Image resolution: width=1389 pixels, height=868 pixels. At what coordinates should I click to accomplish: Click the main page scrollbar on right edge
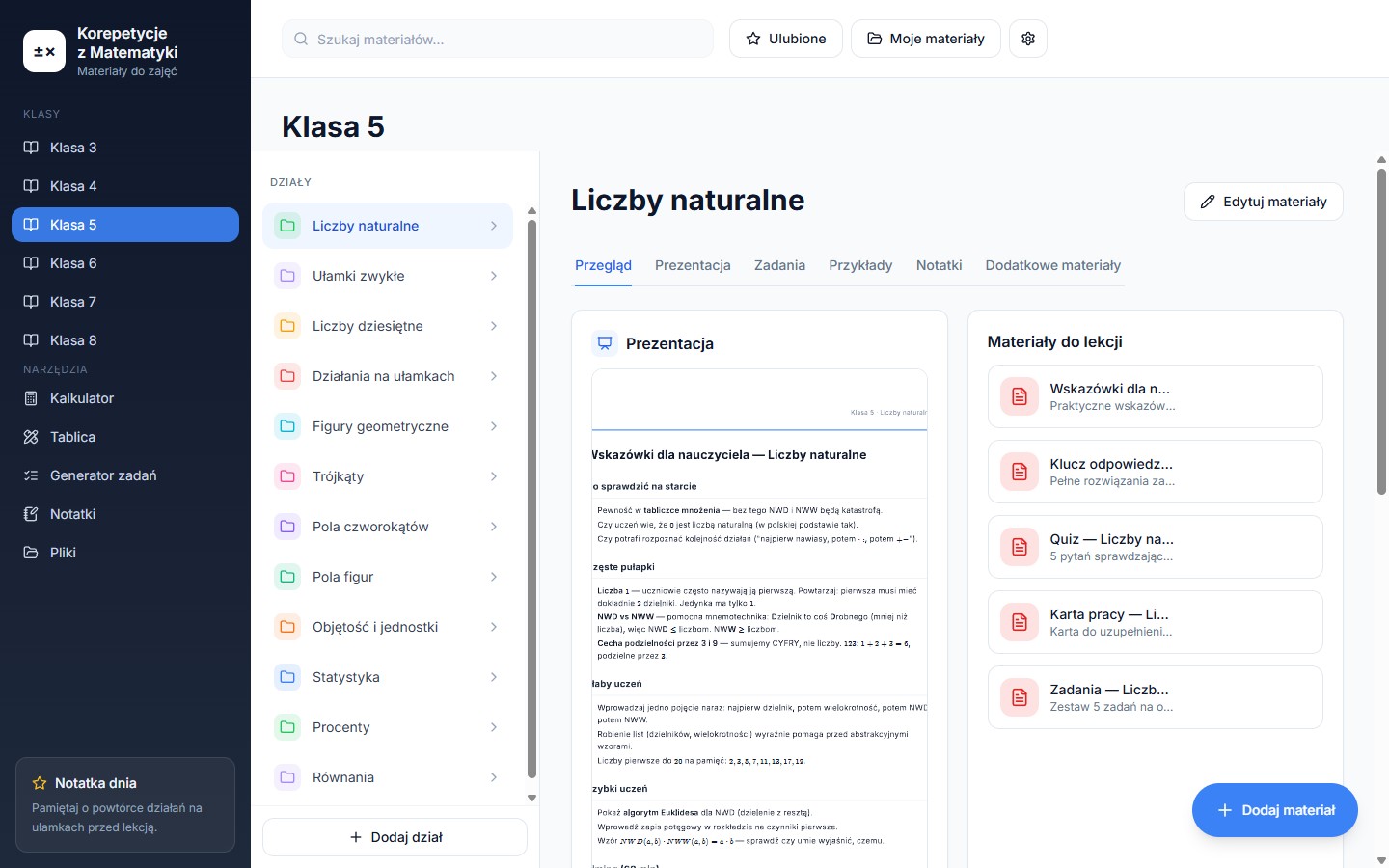pos(1381,333)
